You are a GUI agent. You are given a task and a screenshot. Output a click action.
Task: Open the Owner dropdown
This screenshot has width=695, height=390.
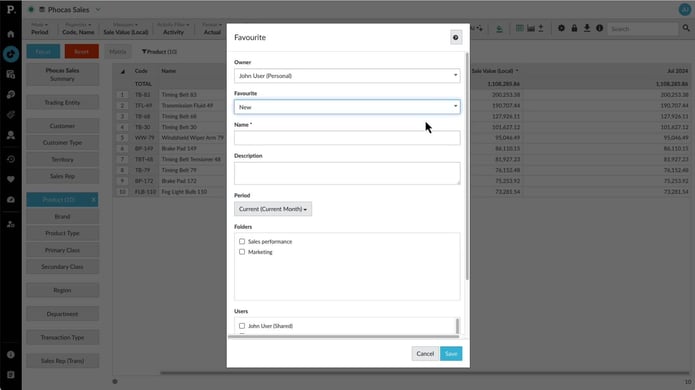[x=347, y=76]
